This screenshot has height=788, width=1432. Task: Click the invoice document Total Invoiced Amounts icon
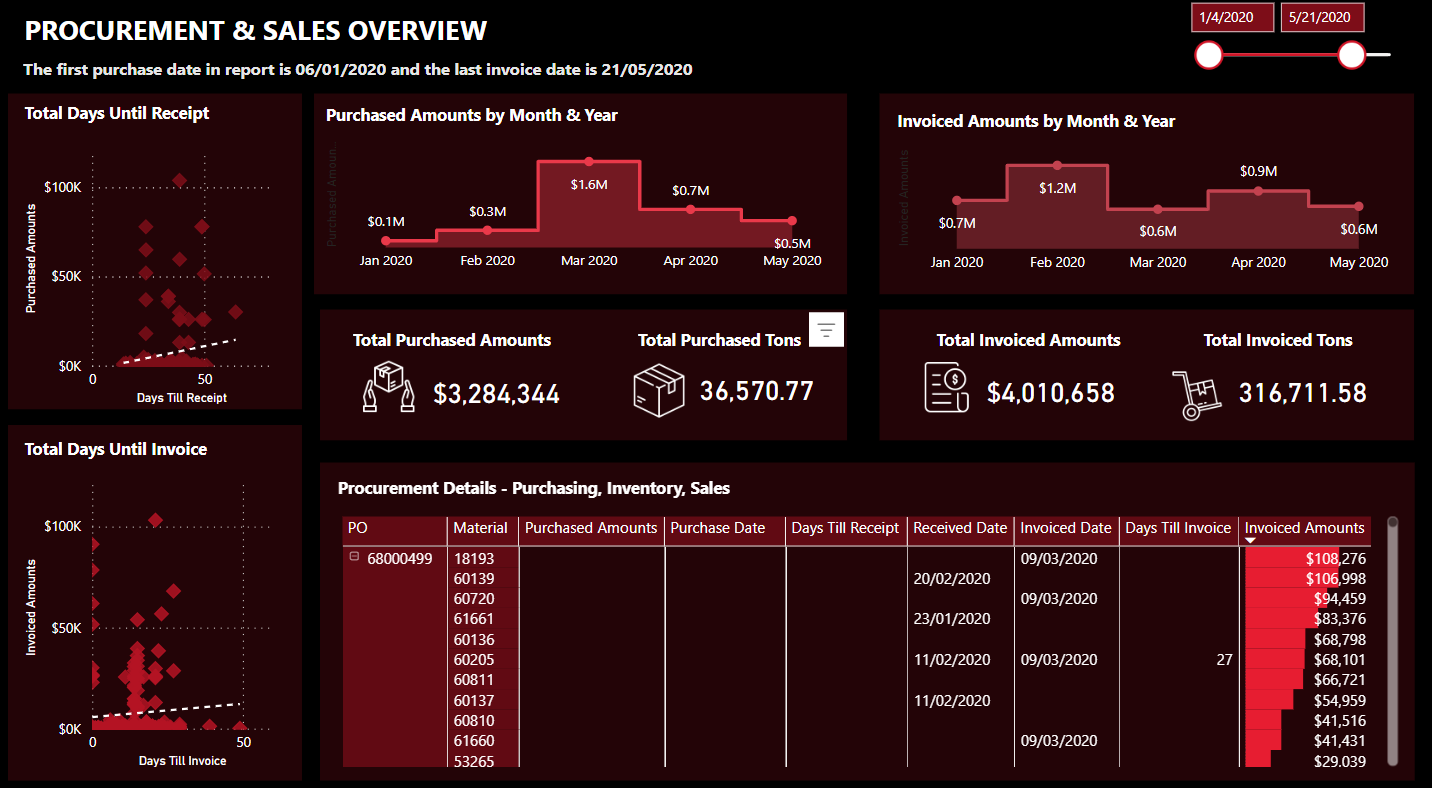coord(946,389)
